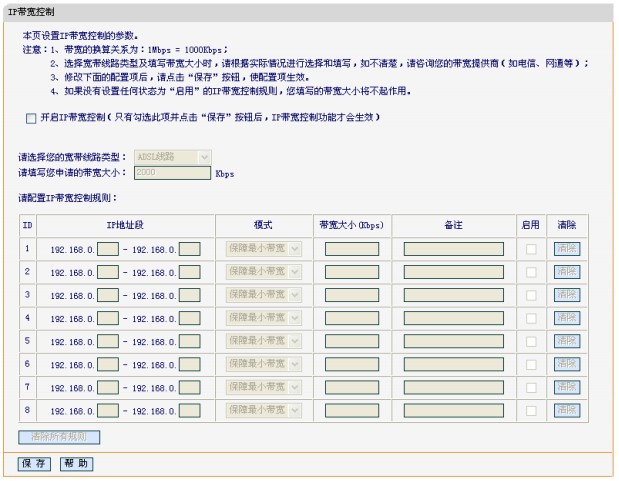
Task: Toggle the enable checkbox for rule 6
Action: [x=531, y=364]
